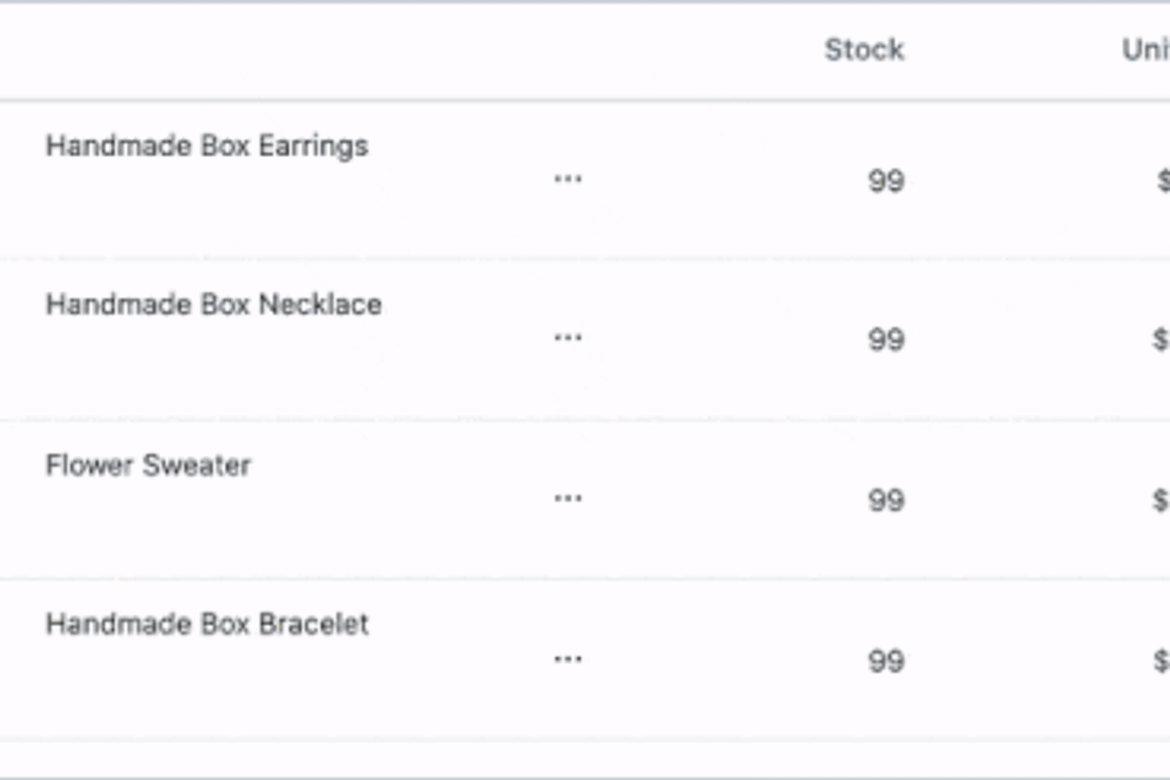
Task: Click the ellipsis actions icon on the first row
Action: point(568,177)
